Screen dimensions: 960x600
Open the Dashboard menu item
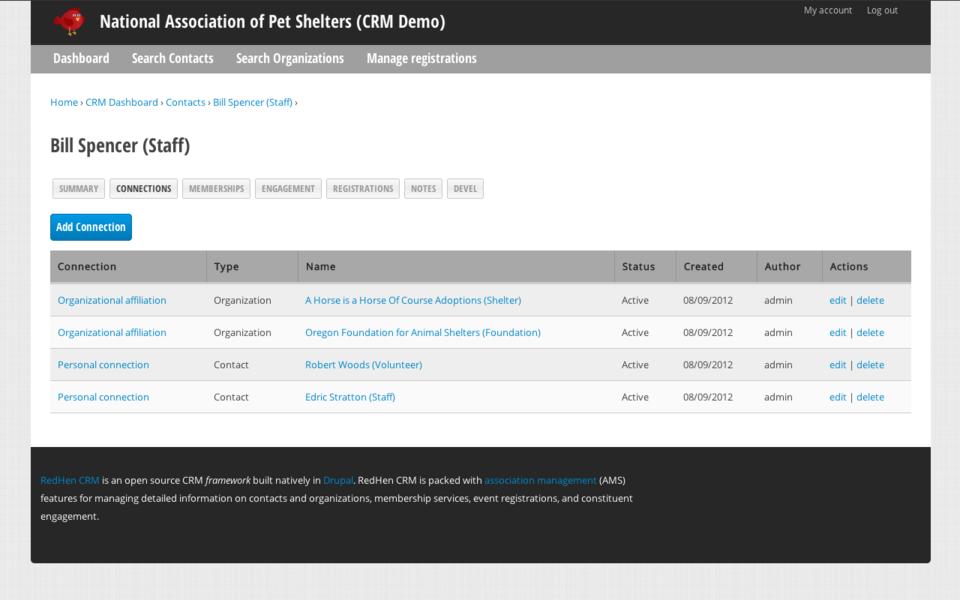(81, 59)
